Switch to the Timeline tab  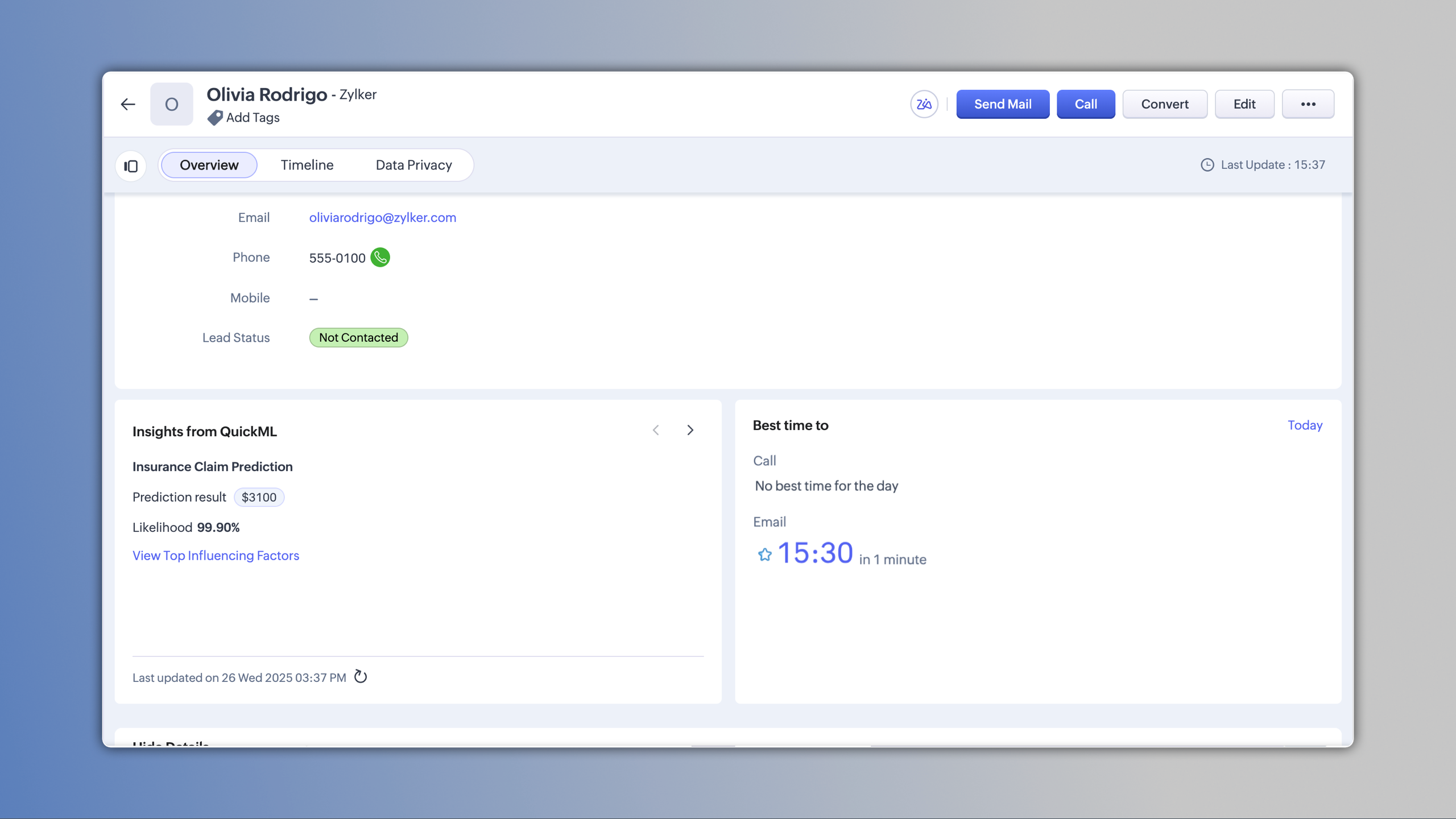[x=307, y=165]
